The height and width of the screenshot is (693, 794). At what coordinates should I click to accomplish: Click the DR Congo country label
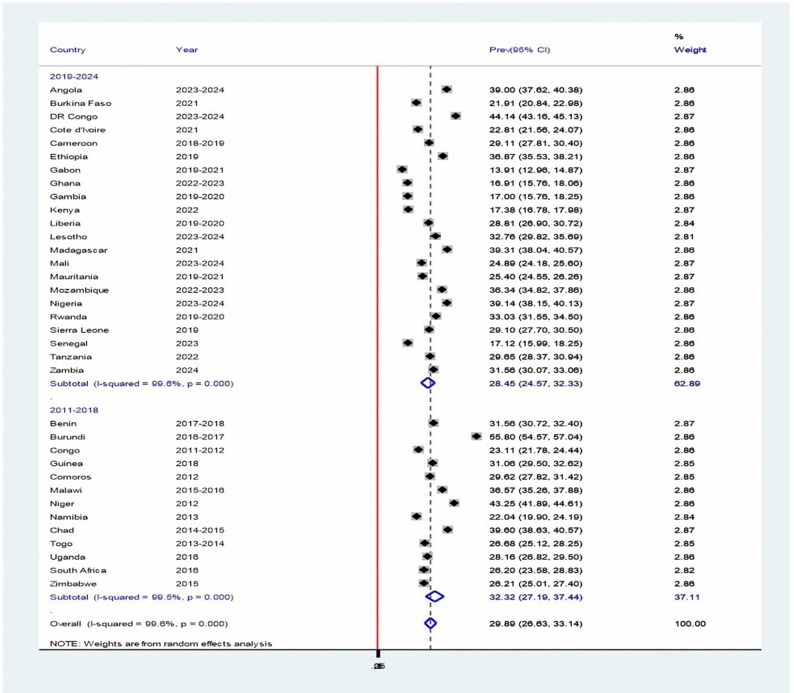tap(73, 116)
